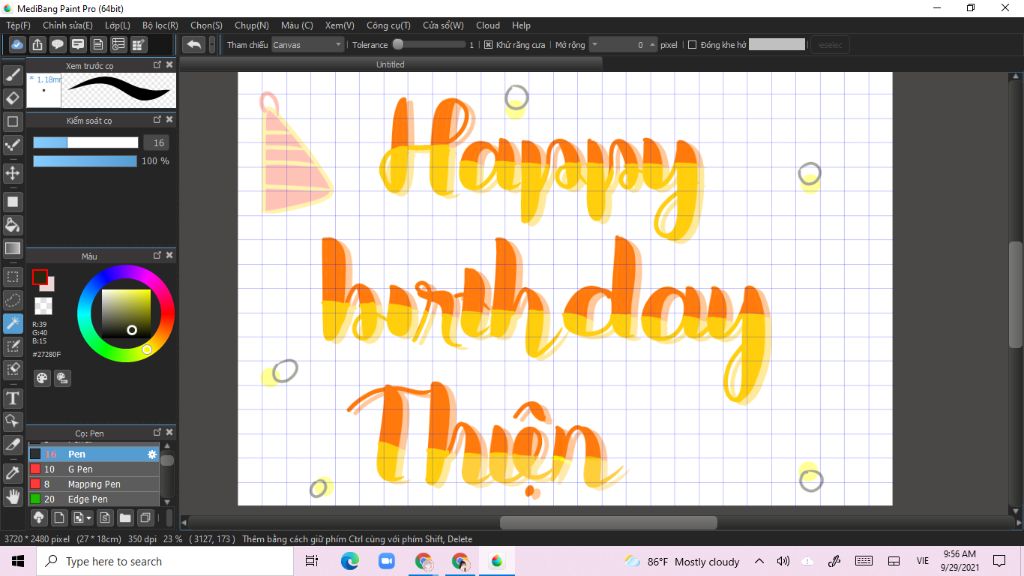Open settings gear for the Pen brush
The image size is (1024, 576).
pyautogui.click(x=152, y=454)
